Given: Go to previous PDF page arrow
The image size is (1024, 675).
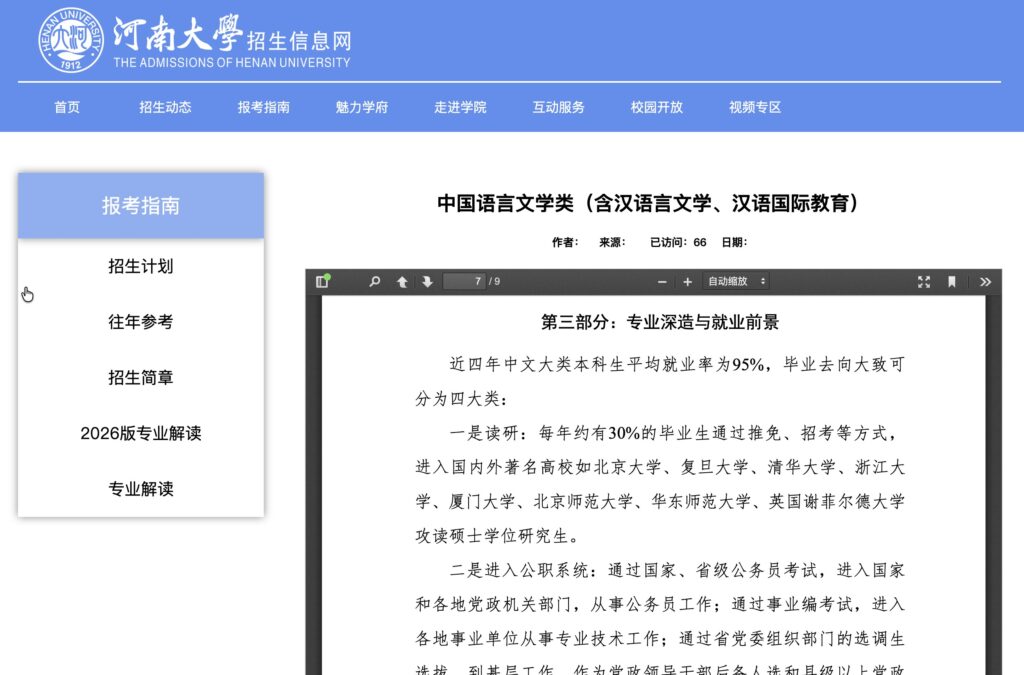Looking at the screenshot, I should click(402, 281).
